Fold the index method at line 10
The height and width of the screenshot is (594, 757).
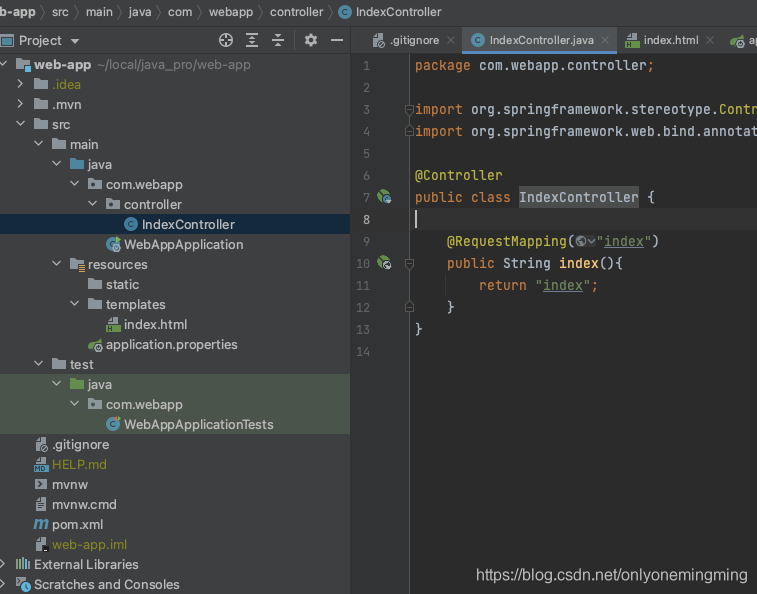click(409, 263)
